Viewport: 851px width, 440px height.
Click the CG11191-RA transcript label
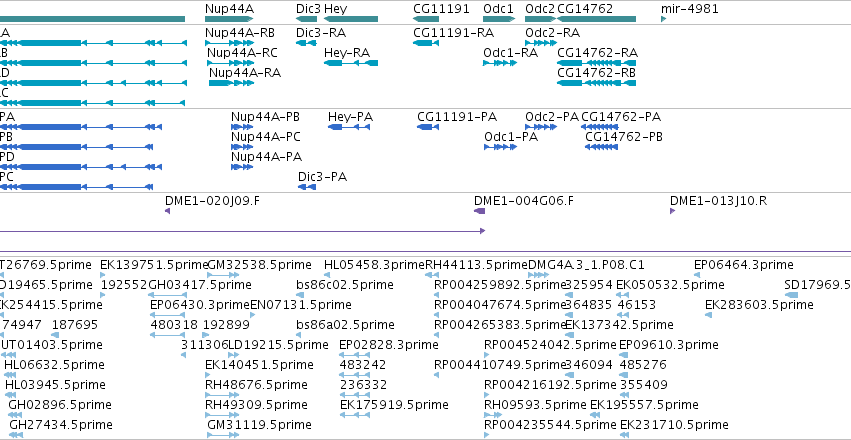[453, 33]
